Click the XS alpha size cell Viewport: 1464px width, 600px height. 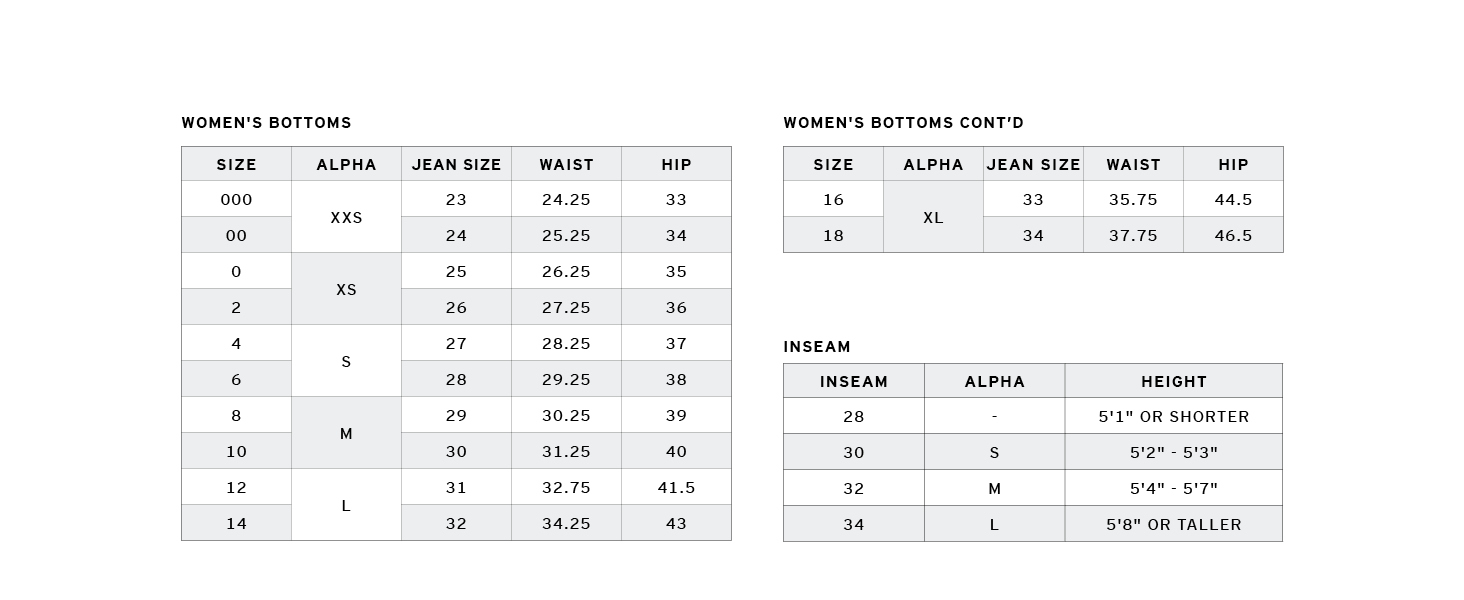coord(346,289)
